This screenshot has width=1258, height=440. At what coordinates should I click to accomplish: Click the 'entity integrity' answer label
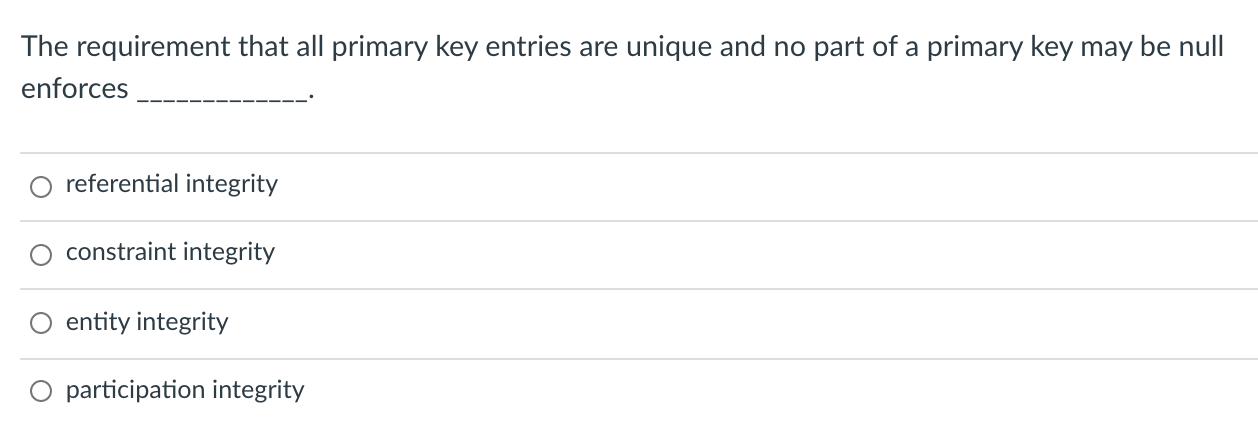point(147,322)
